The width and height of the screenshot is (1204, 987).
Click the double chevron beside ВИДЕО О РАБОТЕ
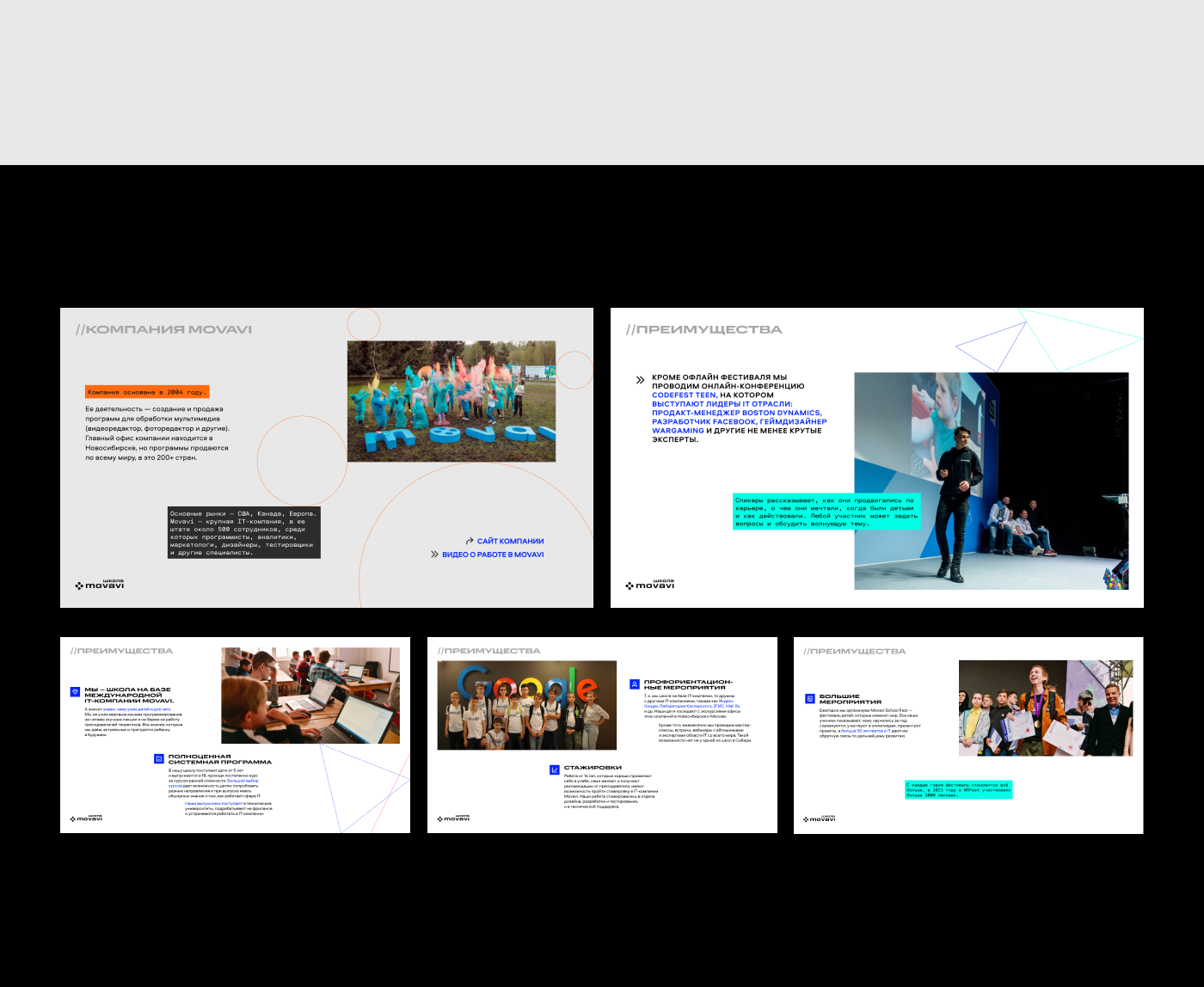(x=435, y=555)
